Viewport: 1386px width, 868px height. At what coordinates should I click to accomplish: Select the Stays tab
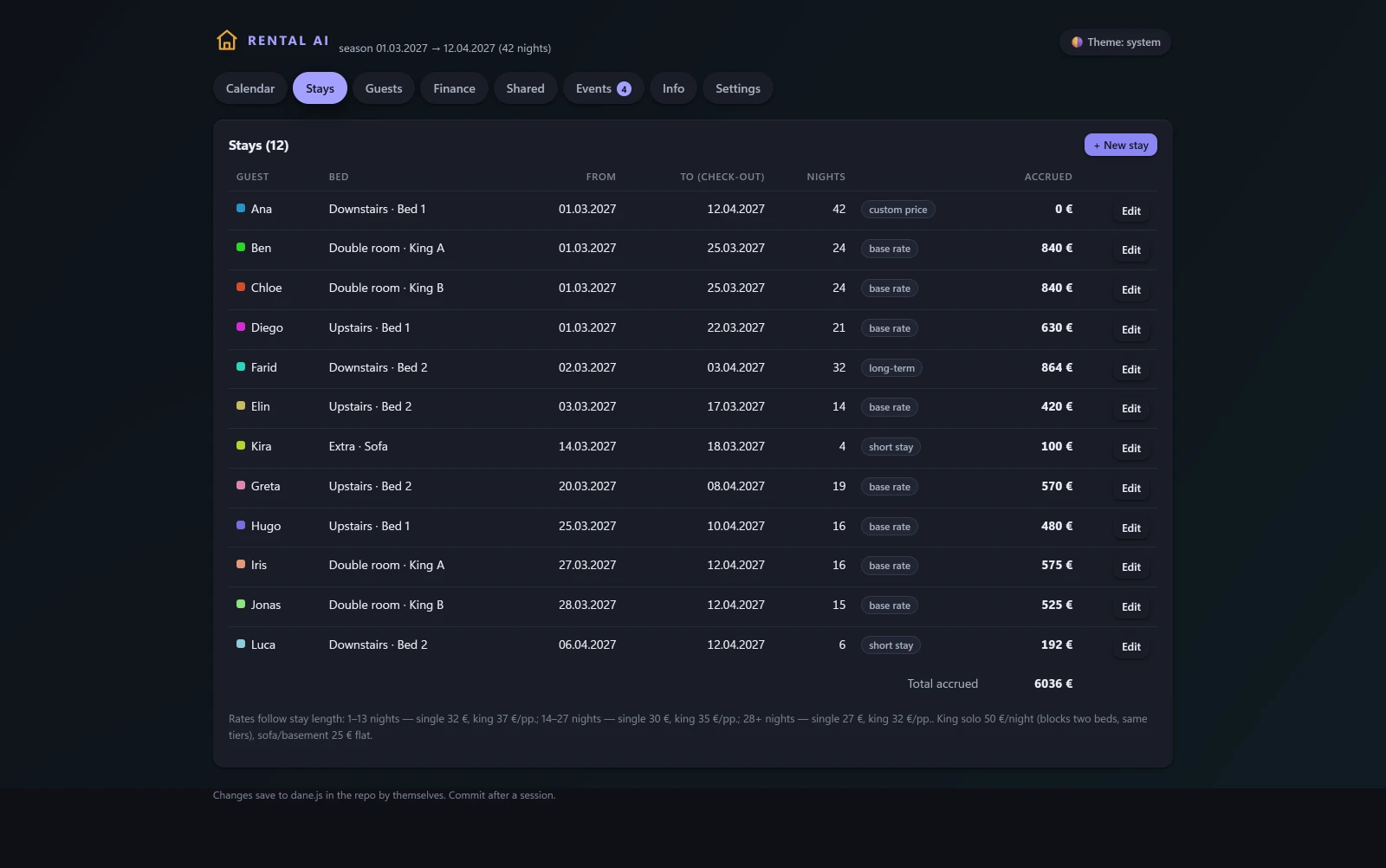[x=320, y=88]
